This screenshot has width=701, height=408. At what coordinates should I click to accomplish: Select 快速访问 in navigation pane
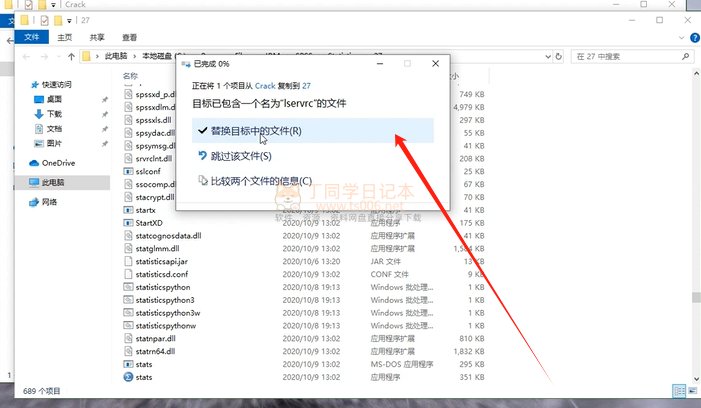coord(56,84)
